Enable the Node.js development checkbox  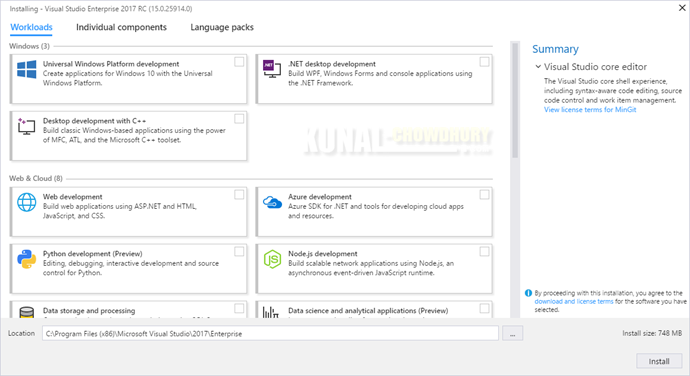[484, 251]
